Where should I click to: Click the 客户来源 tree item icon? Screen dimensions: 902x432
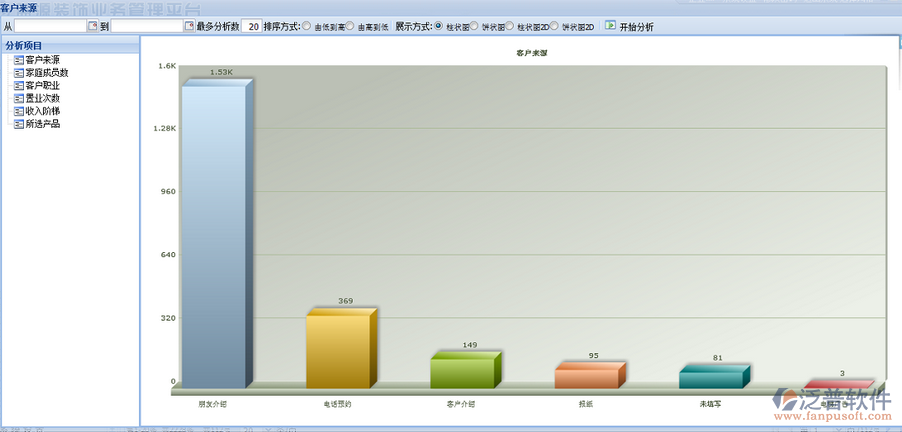(x=18, y=60)
